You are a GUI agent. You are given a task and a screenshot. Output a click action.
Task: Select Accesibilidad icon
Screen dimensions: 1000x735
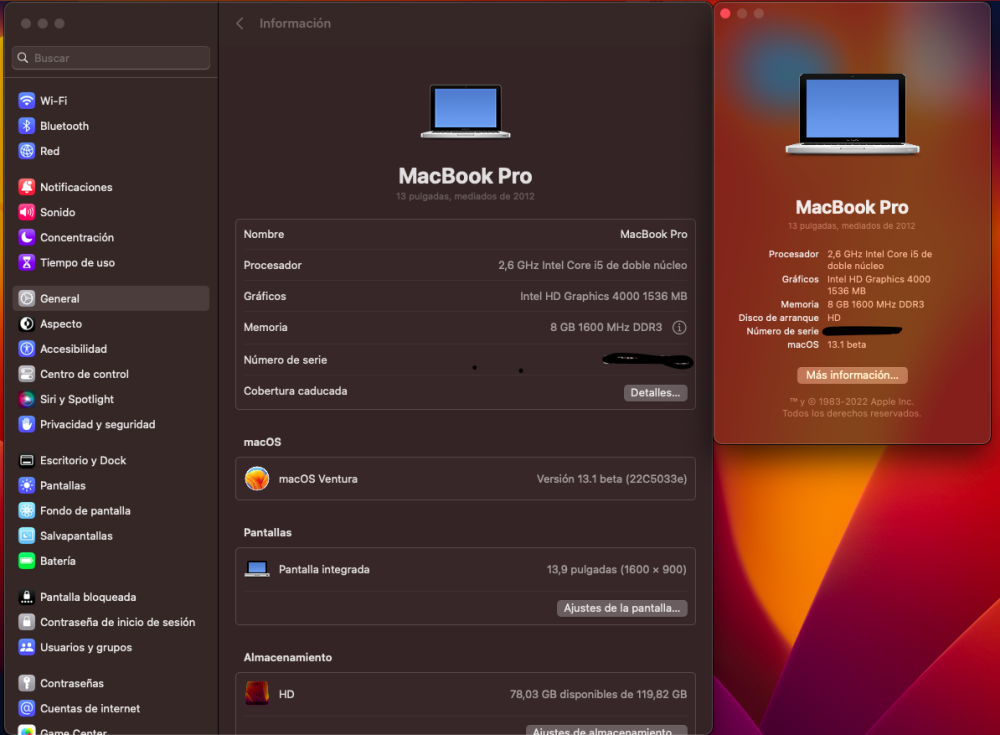coord(26,349)
